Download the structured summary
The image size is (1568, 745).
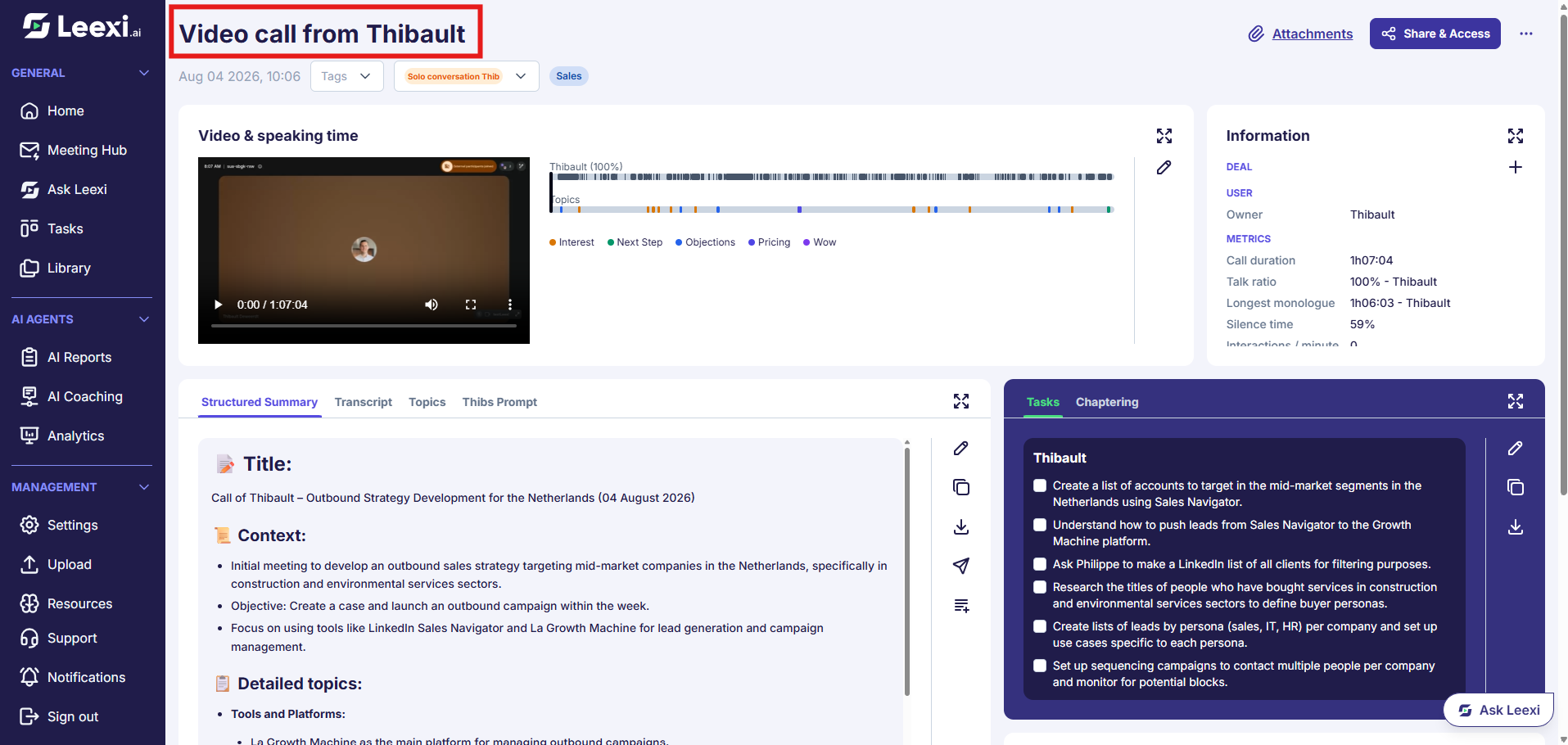pyautogui.click(x=960, y=526)
